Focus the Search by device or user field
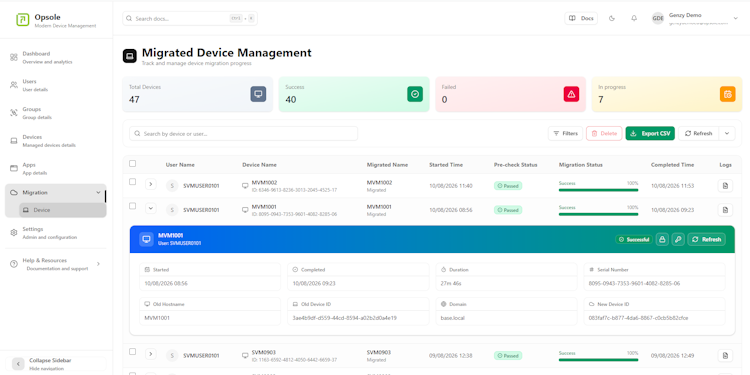The height and width of the screenshot is (375, 750). click(x=244, y=133)
